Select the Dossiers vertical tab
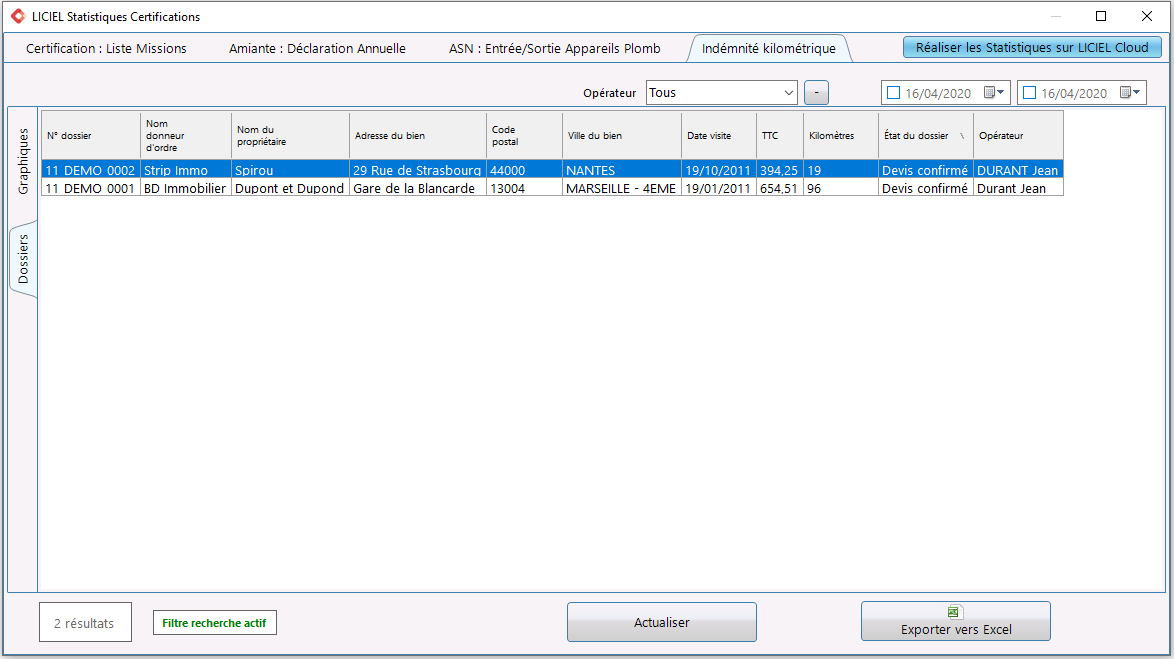This screenshot has width=1174, height=659. (23, 259)
